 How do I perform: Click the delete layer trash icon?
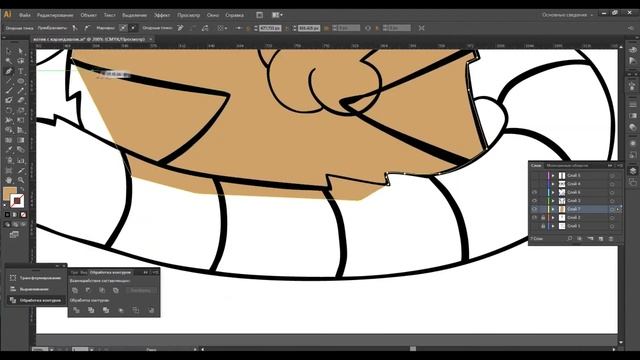click(x=611, y=238)
